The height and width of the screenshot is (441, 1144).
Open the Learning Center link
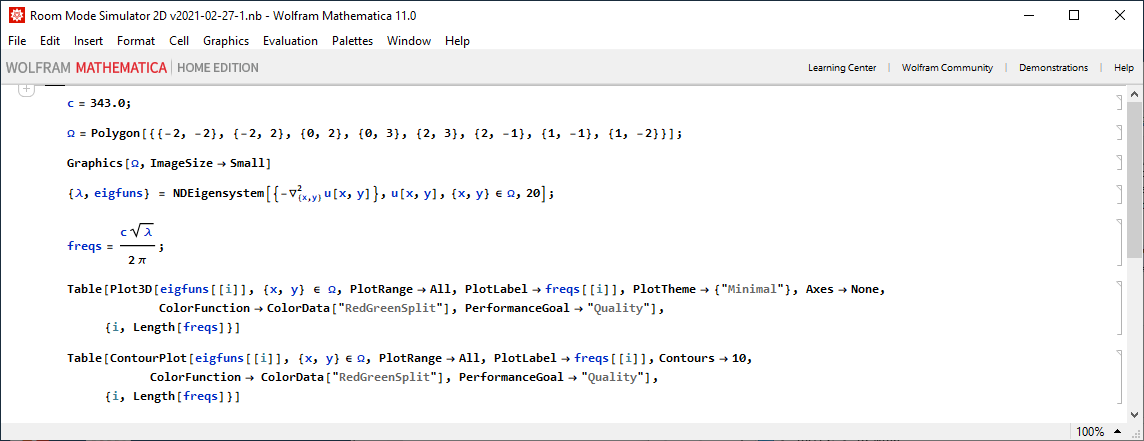[842, 68]
